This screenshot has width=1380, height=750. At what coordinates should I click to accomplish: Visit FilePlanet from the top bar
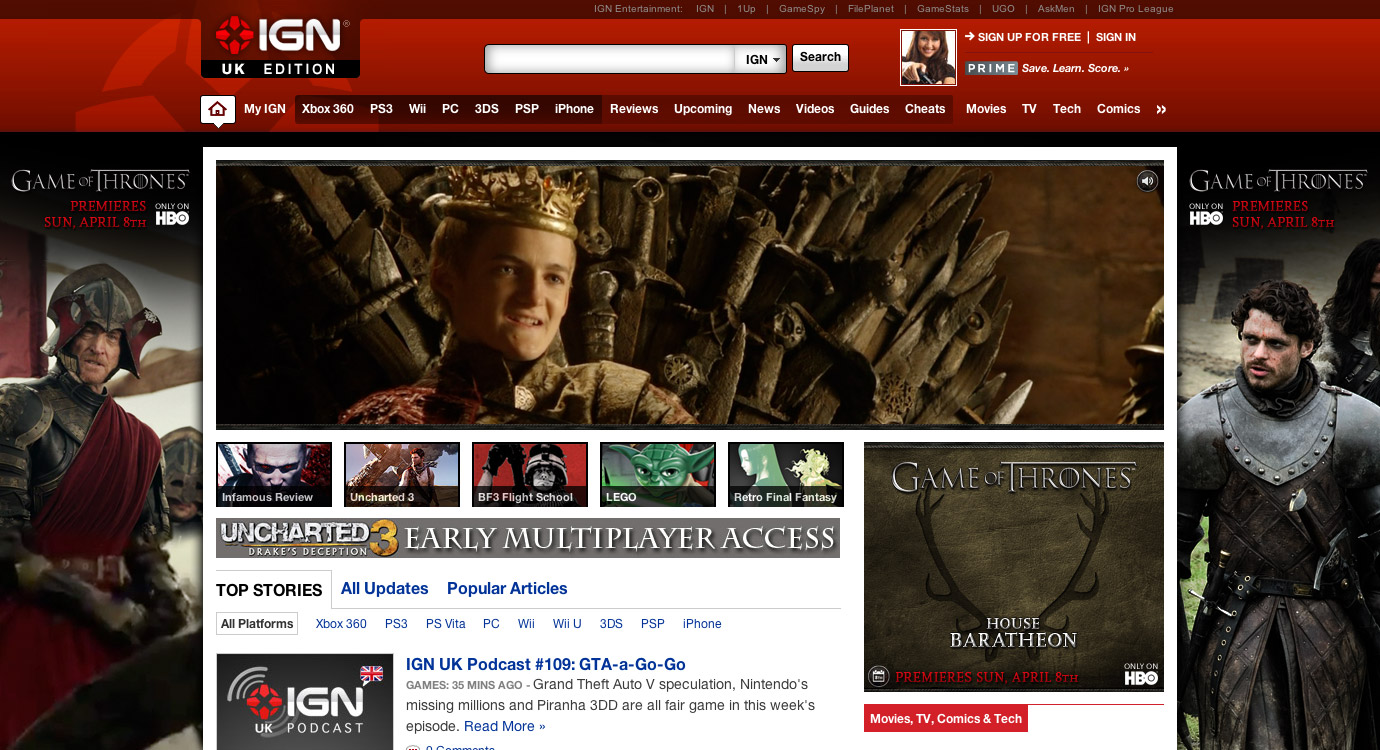click(871, 9)
